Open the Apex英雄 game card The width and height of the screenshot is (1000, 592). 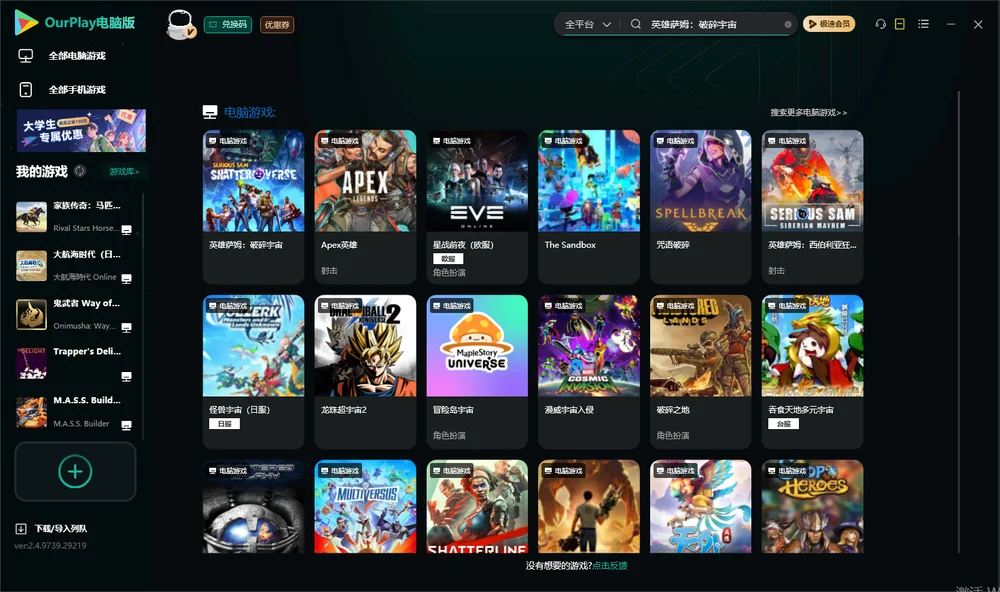pos(365,207)
